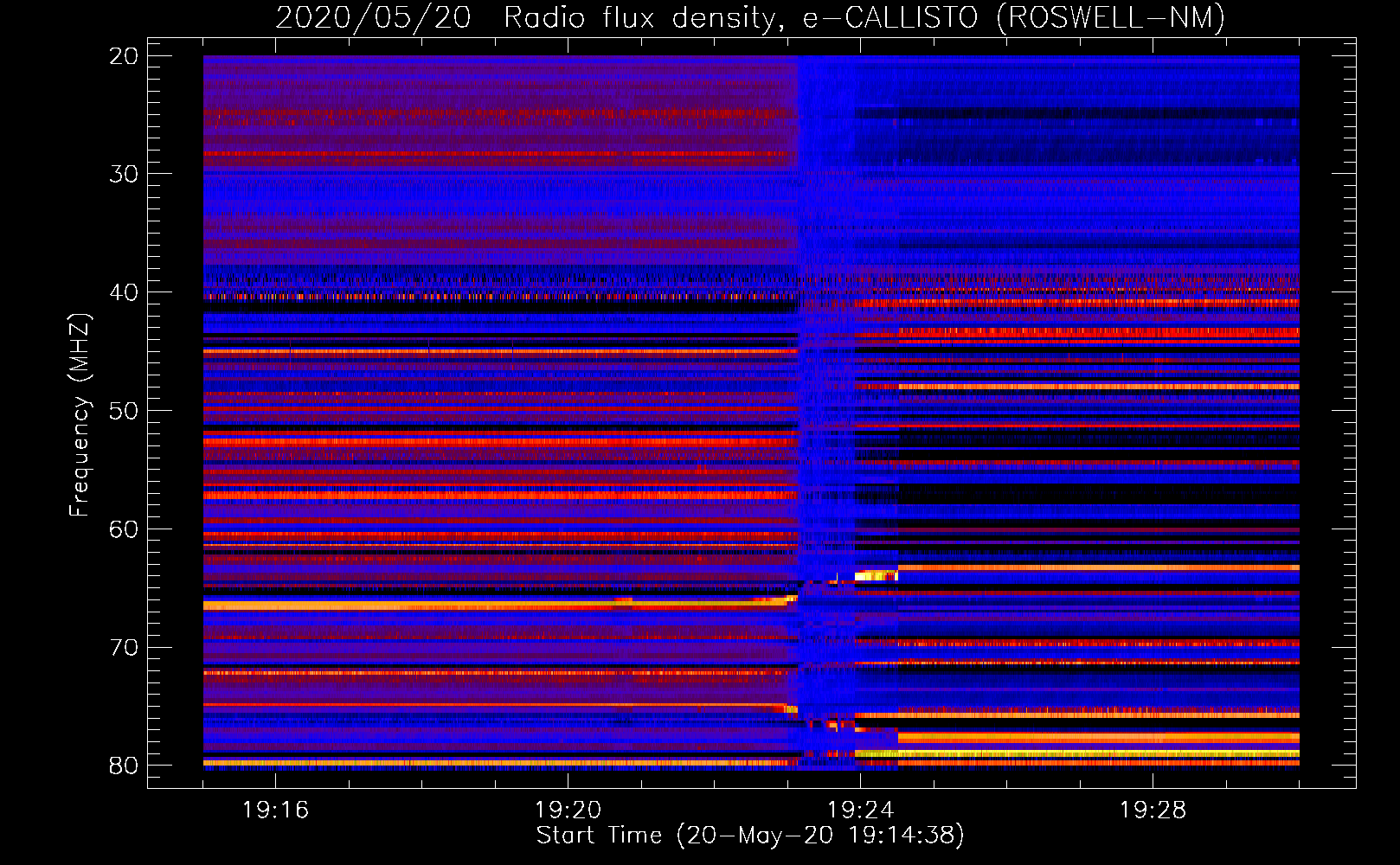1400x865 pixels.
Task: Select the 19:24 time tick label
Action: tap(860, 811)
